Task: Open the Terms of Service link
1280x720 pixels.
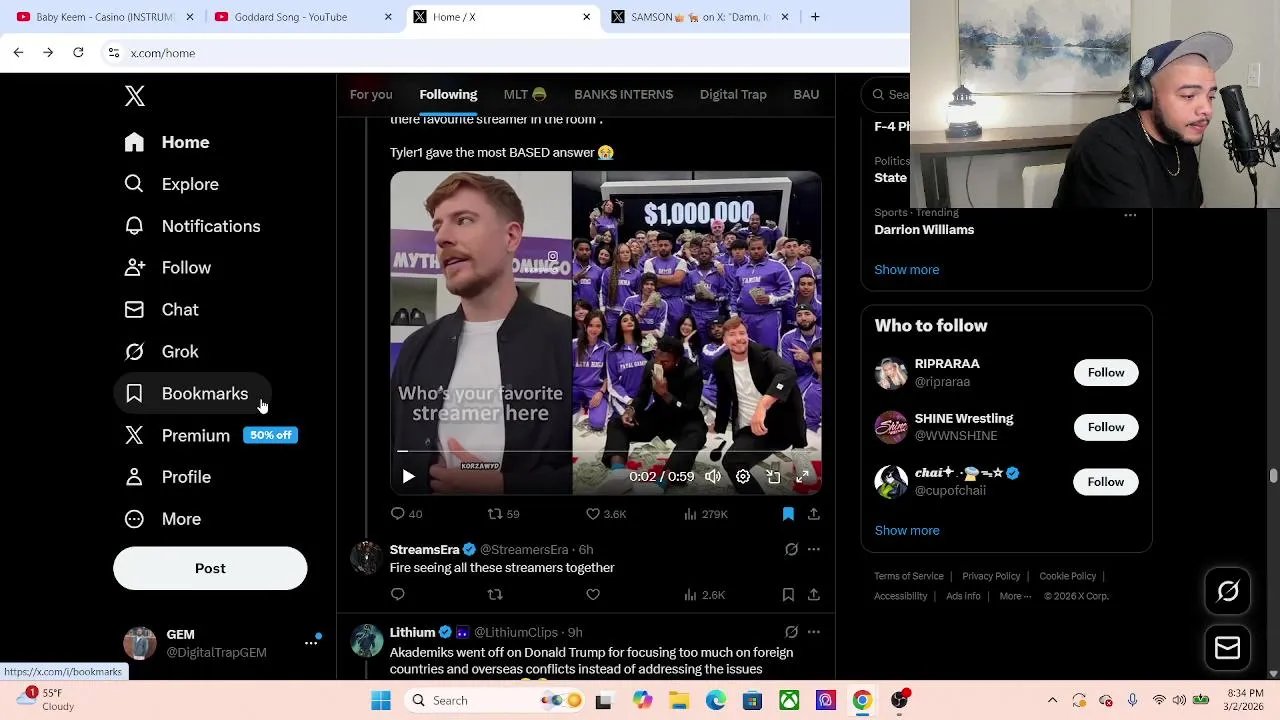Action: point(909,576)
